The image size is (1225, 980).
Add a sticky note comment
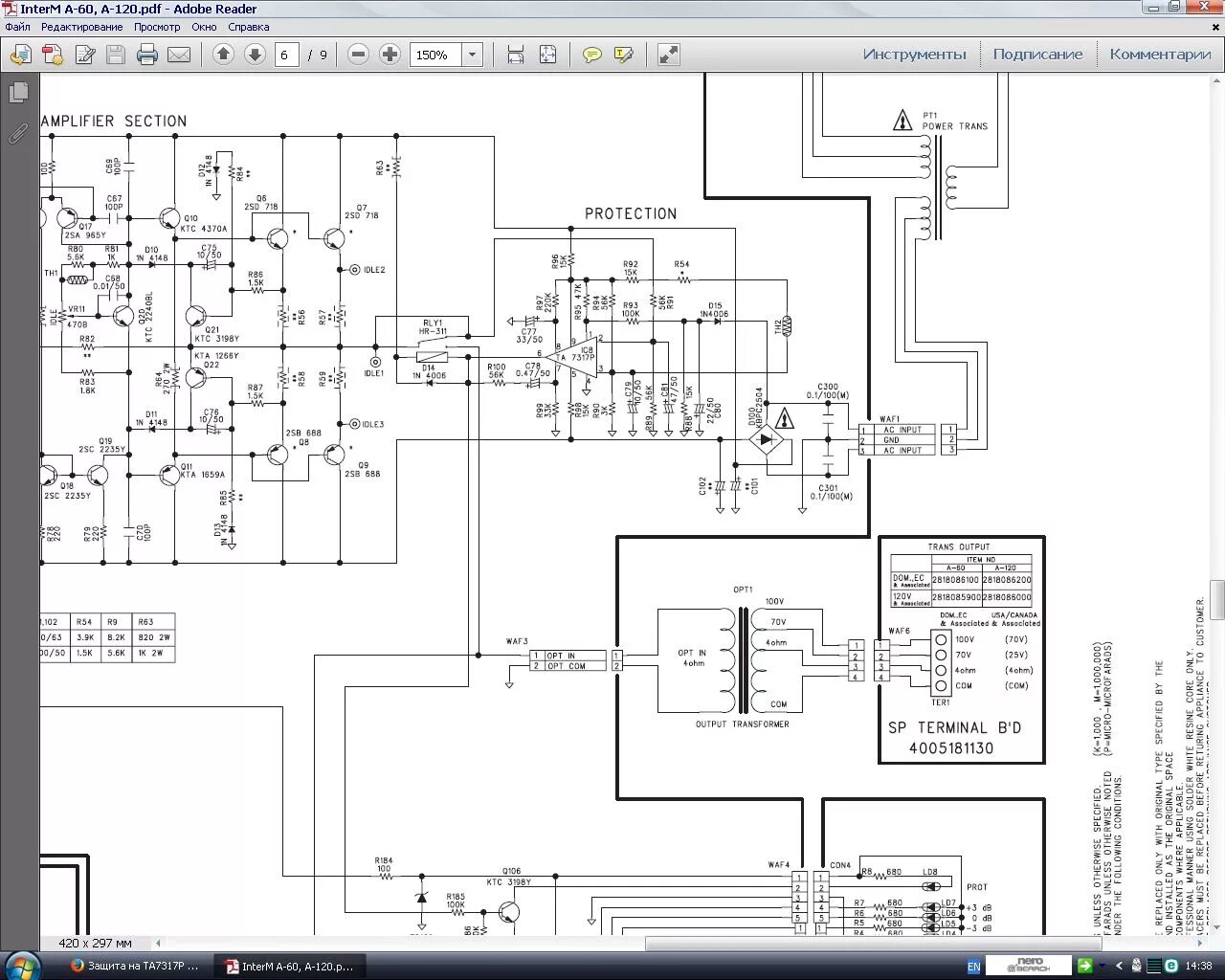592,55
